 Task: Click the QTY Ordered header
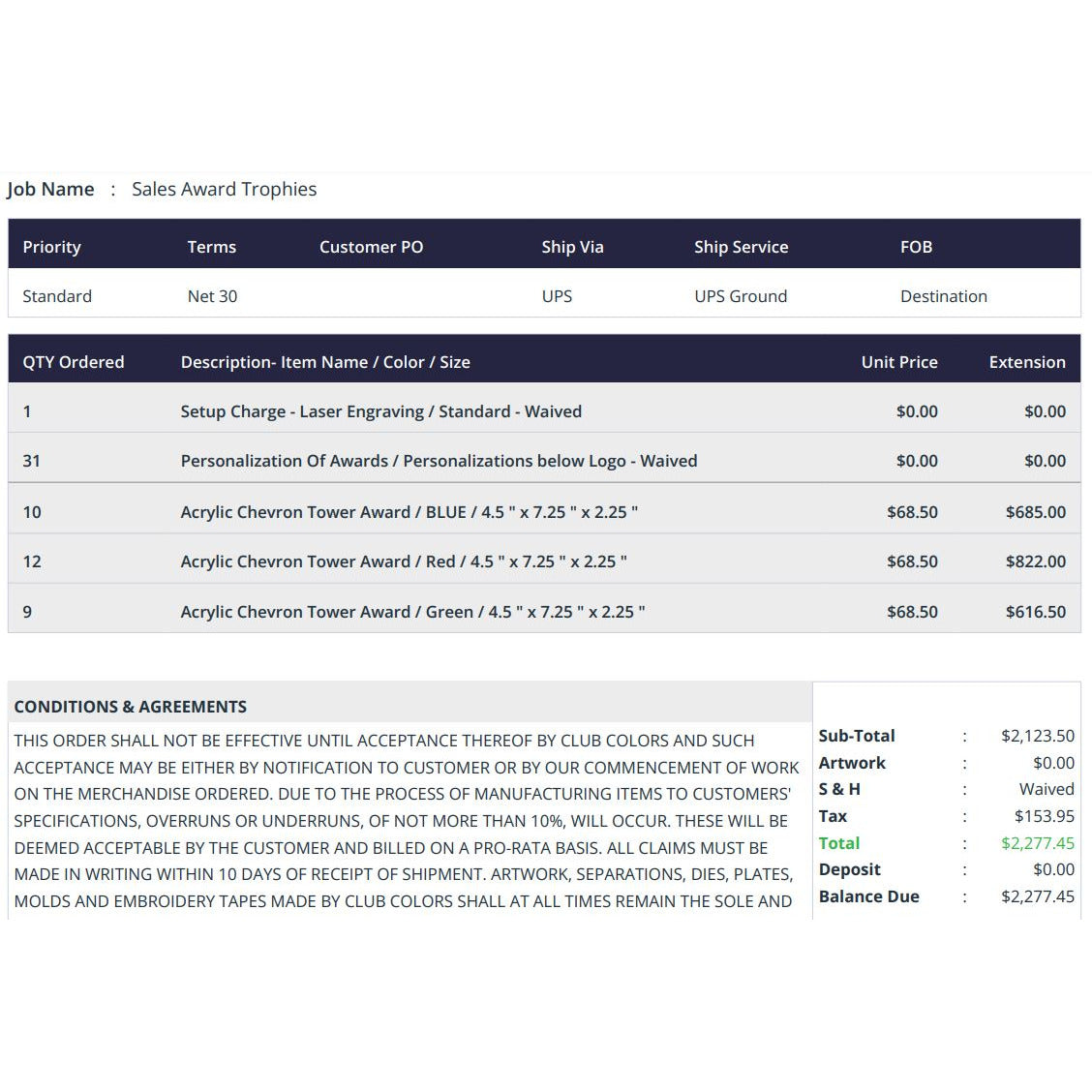pyautogui.click(x=74, y=362)
